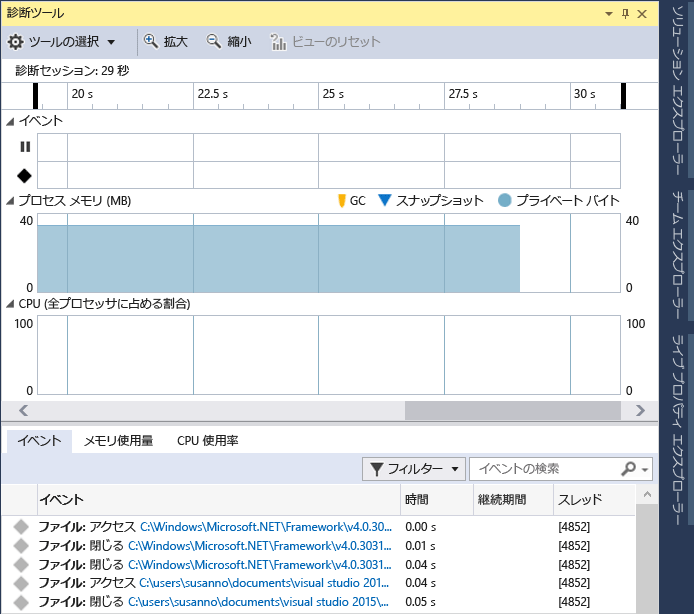
Task: Sort by 継続期間 column header
Action: tap(513, 500)
